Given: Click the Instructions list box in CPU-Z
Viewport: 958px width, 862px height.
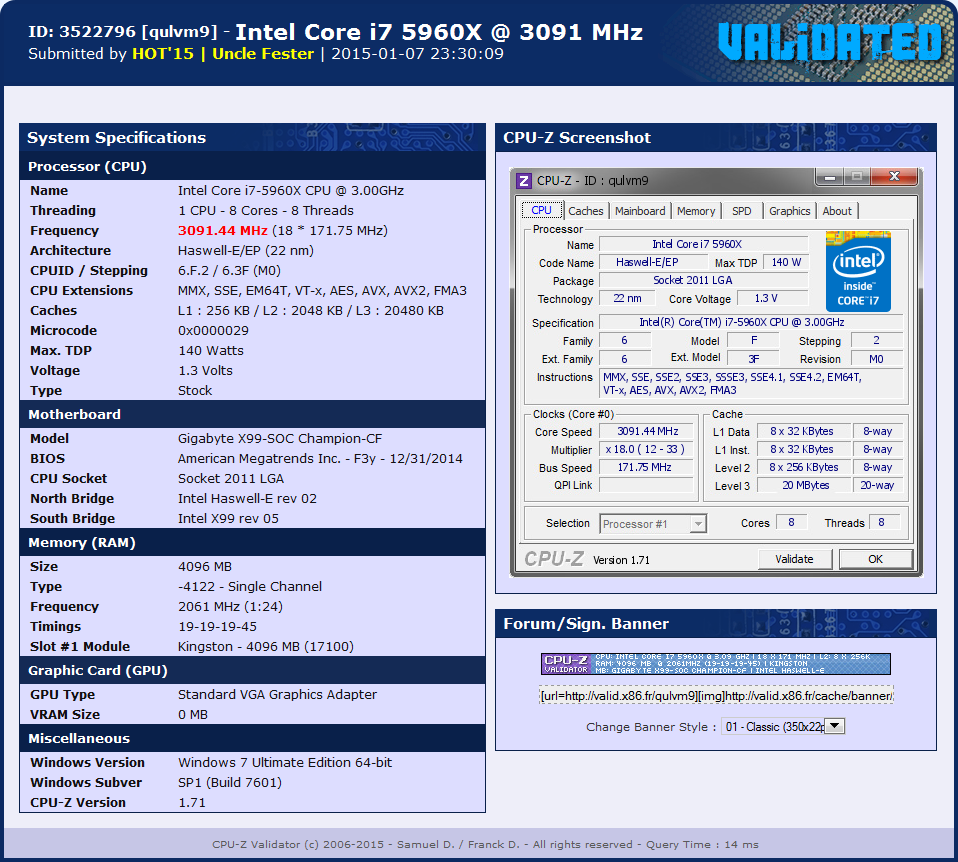Looking at the screenshot, I should (752, 384).
